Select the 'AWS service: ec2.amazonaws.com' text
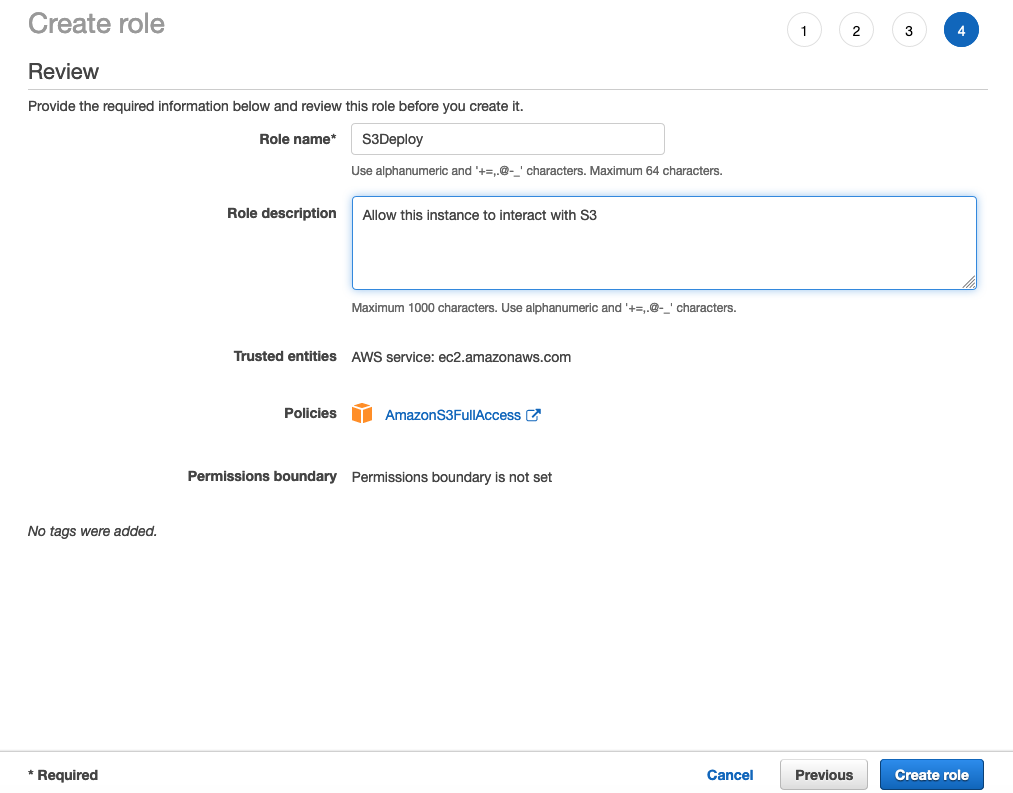The height and width of the screenshot is (793, 1013). point(461,357)
